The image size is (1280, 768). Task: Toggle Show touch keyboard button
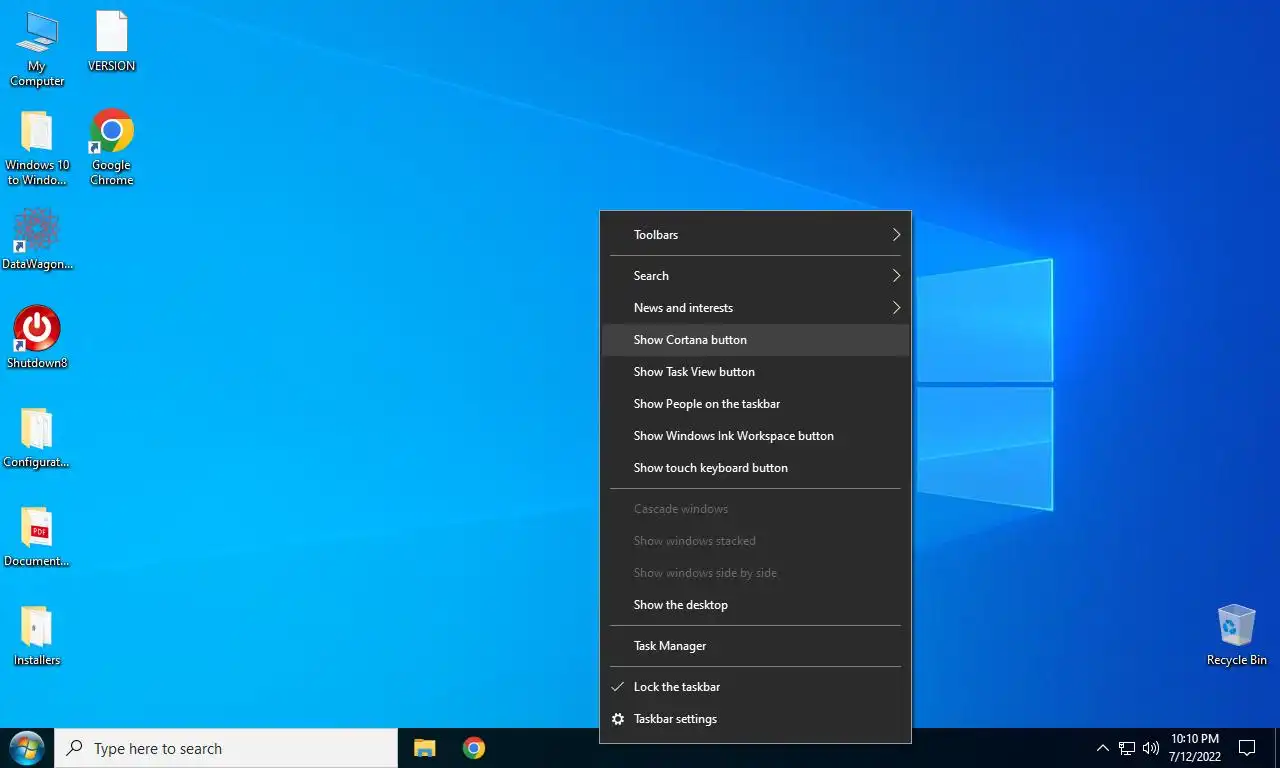point(756,468)
